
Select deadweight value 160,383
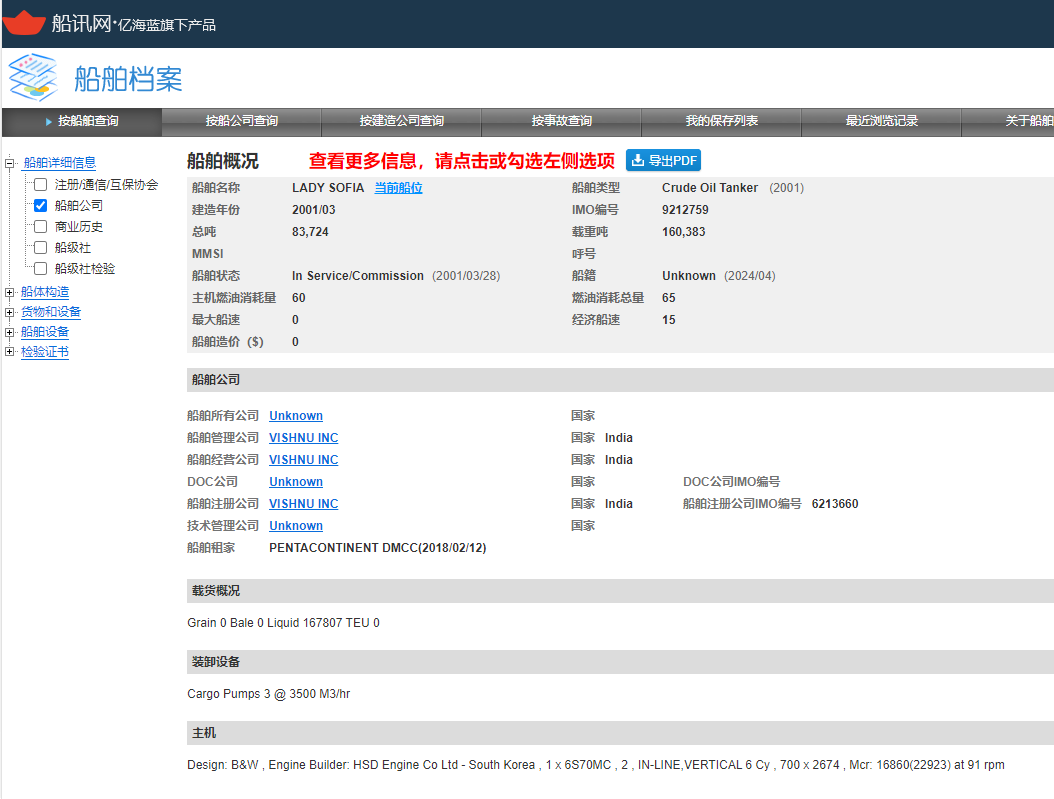click(x=684, y=232)
